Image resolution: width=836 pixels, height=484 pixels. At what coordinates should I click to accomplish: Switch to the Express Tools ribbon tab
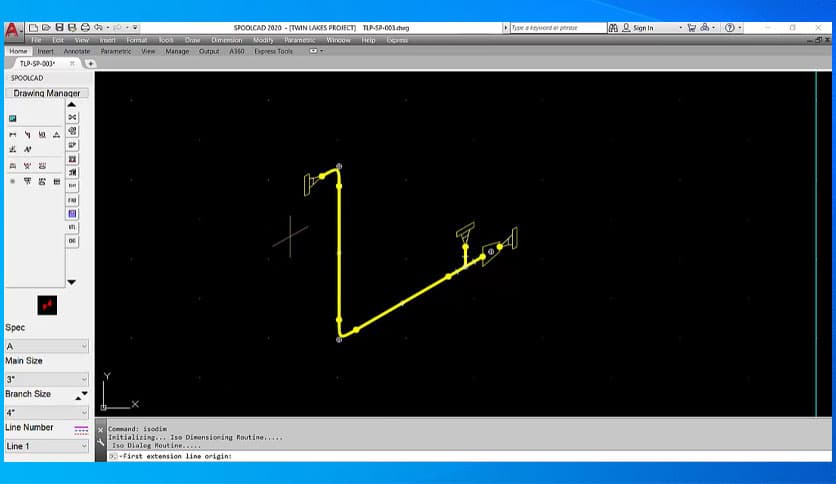(x=274, y=51)
